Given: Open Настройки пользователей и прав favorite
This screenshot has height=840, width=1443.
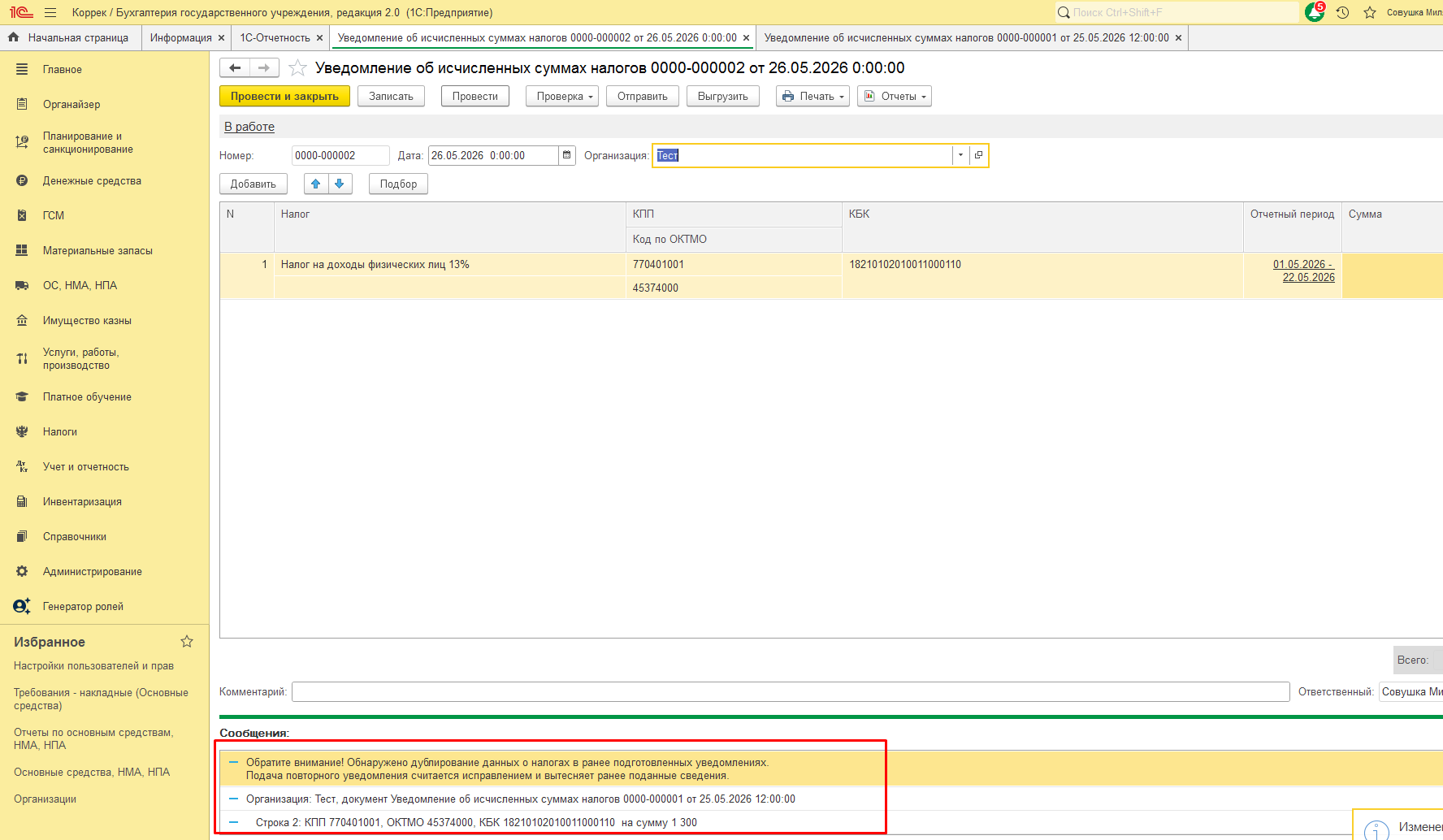Looking at the screenshot, I should coord(93,665).
